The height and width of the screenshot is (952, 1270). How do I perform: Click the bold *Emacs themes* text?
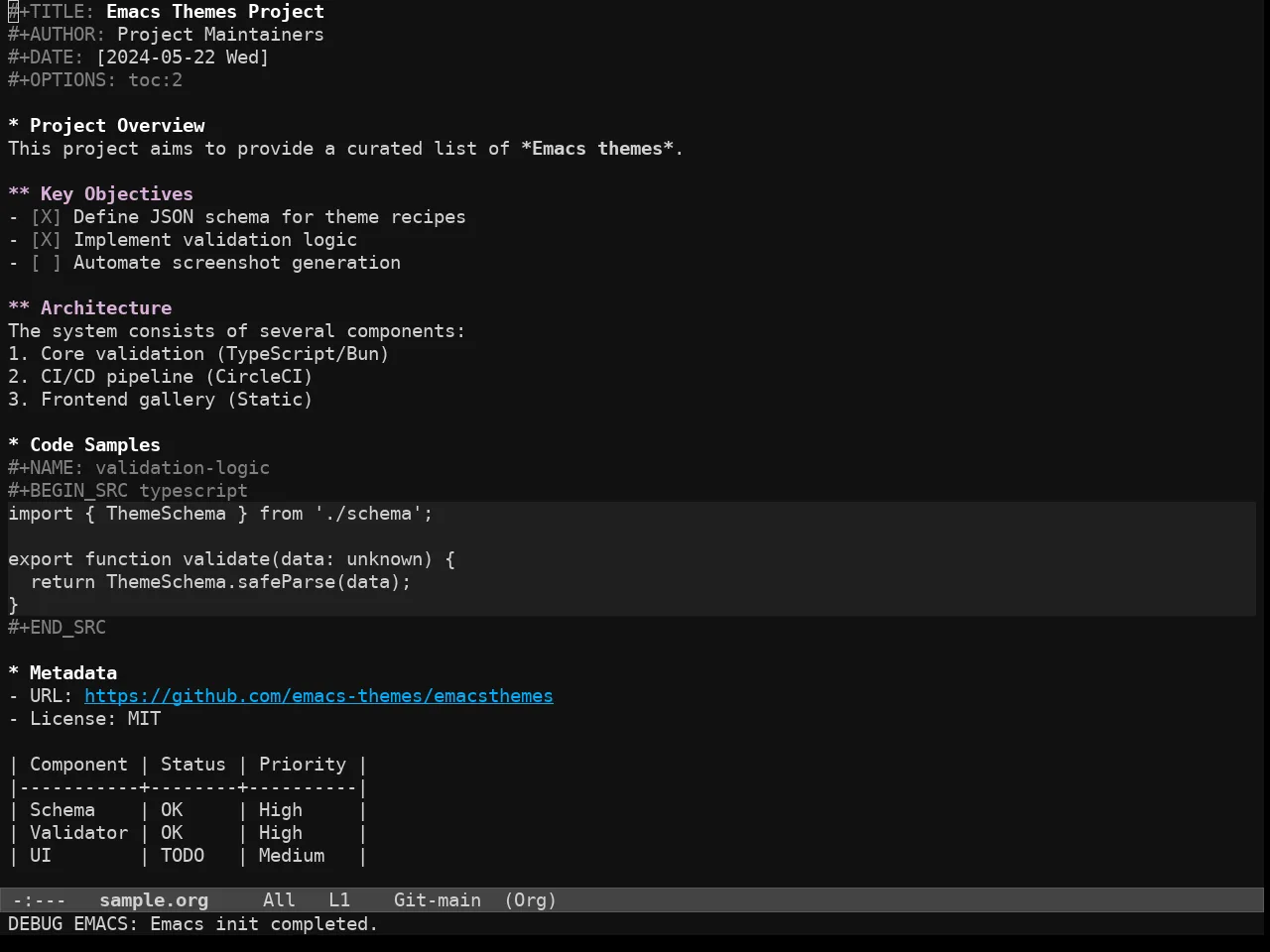(x=597, y=149)
